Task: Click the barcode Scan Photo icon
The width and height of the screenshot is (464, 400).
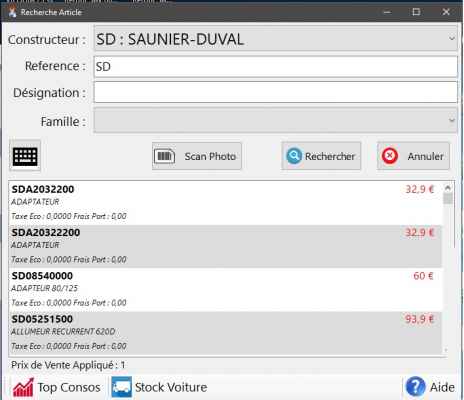Action: (x=164, y=156)
